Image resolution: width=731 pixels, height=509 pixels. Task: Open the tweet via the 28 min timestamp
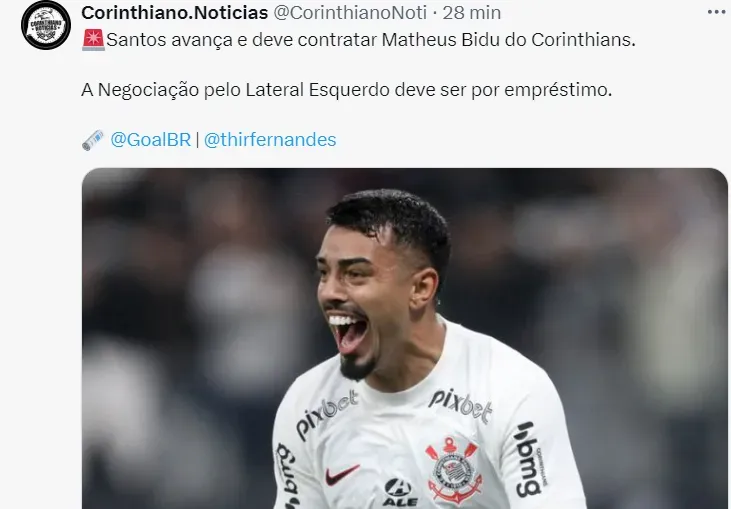[x=471, y=13]
